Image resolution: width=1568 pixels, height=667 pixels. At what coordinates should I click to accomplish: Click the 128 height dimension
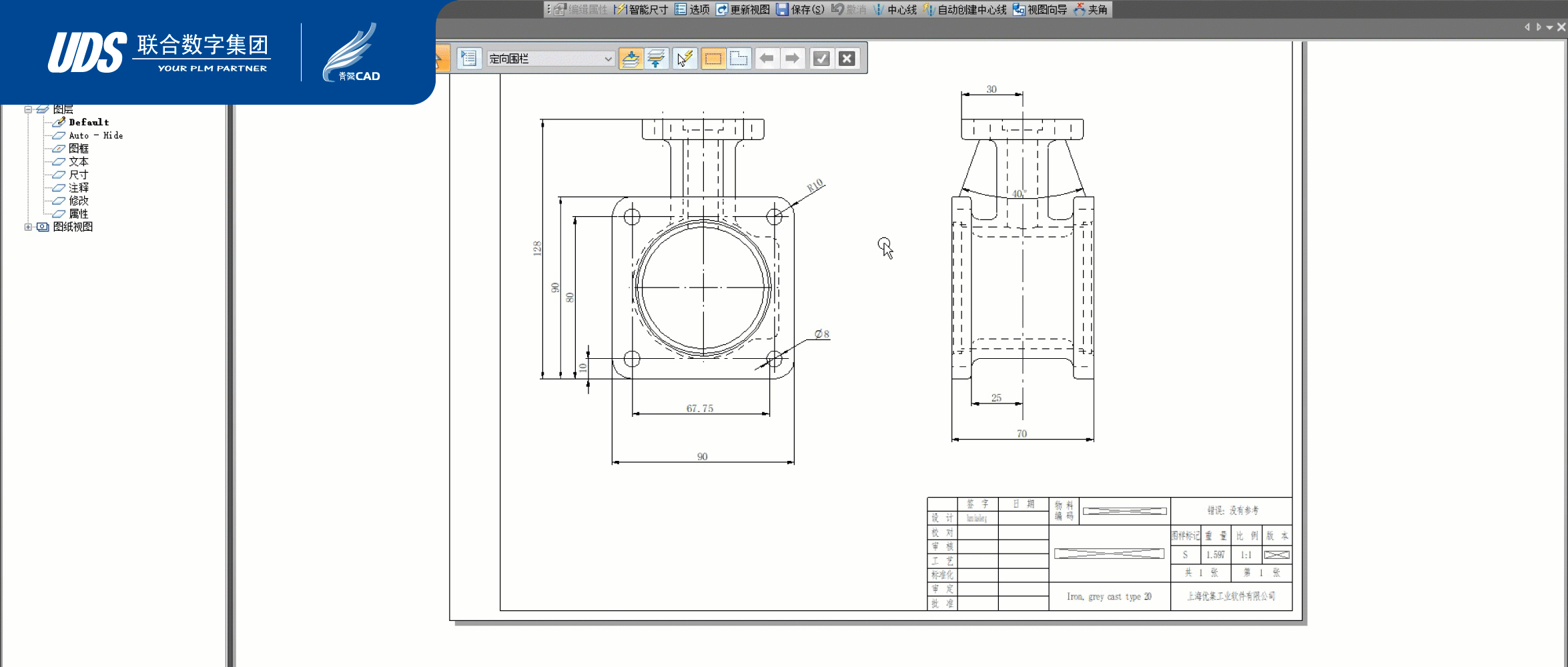click(x=537, y=248)
